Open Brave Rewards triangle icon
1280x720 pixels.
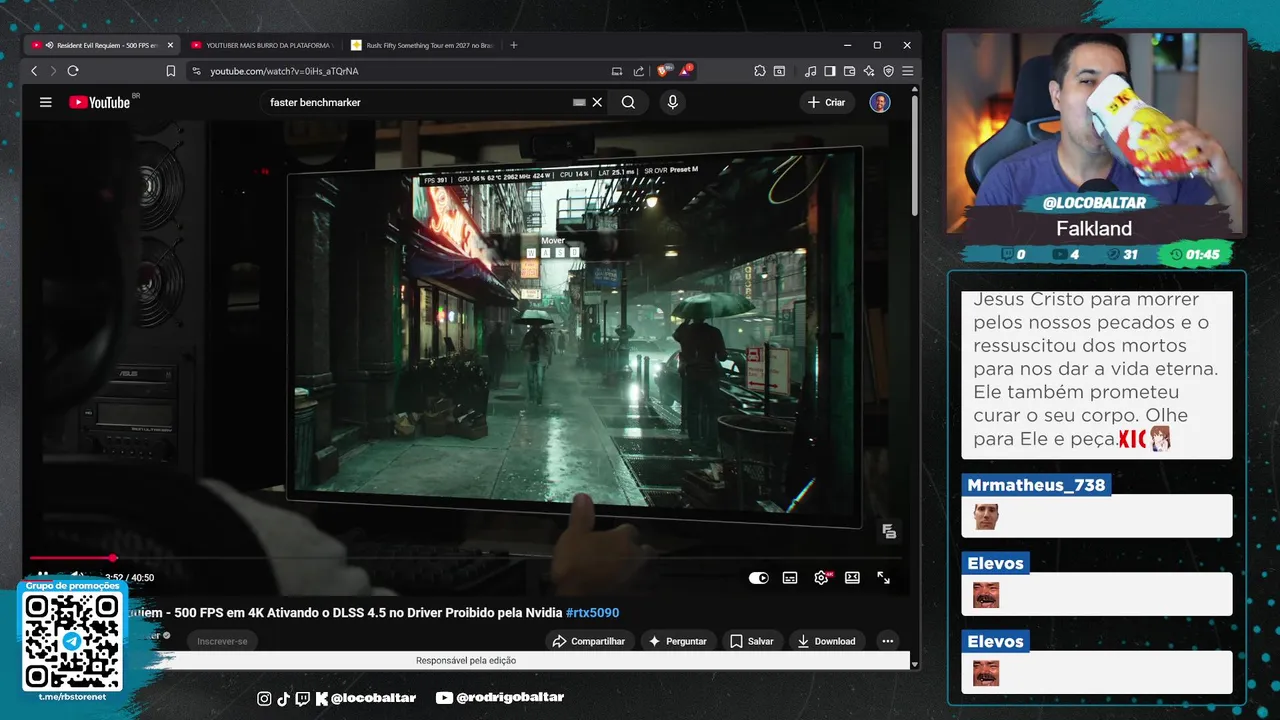(x=686, y=71)
